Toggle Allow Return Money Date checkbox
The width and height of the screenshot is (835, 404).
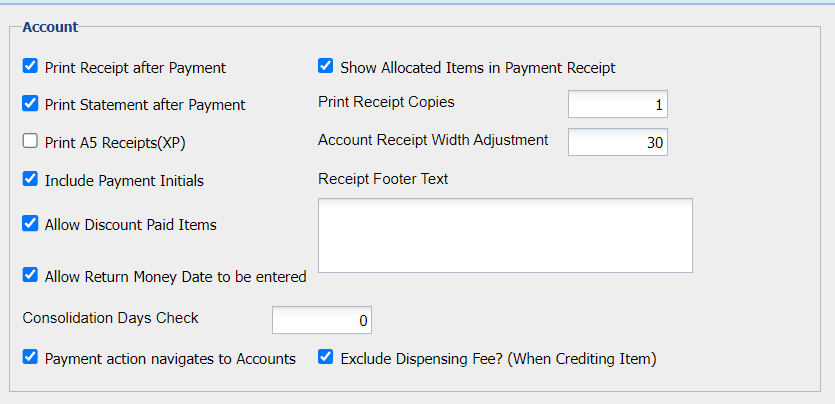pos(30,275)
